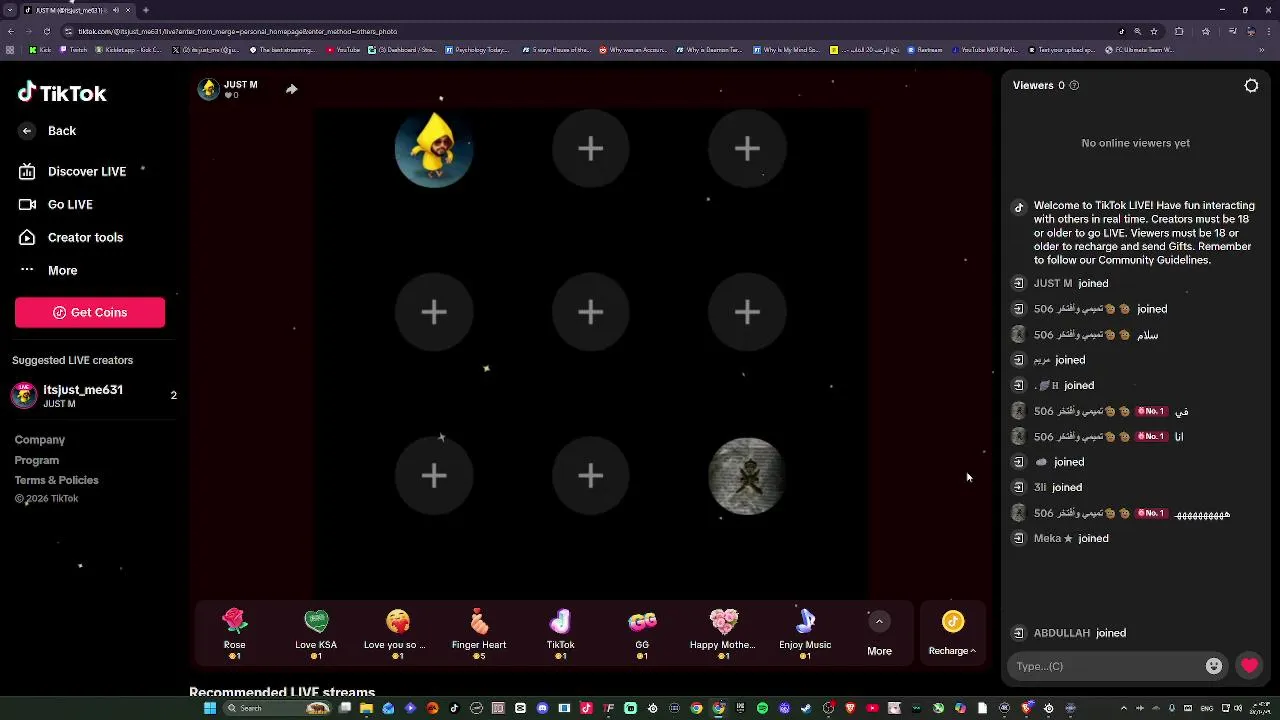The width and height of the screenshot is (1280, 720).
Task: Click the top-middle empty guest seat plus
Action: click(x=590, y=149)
